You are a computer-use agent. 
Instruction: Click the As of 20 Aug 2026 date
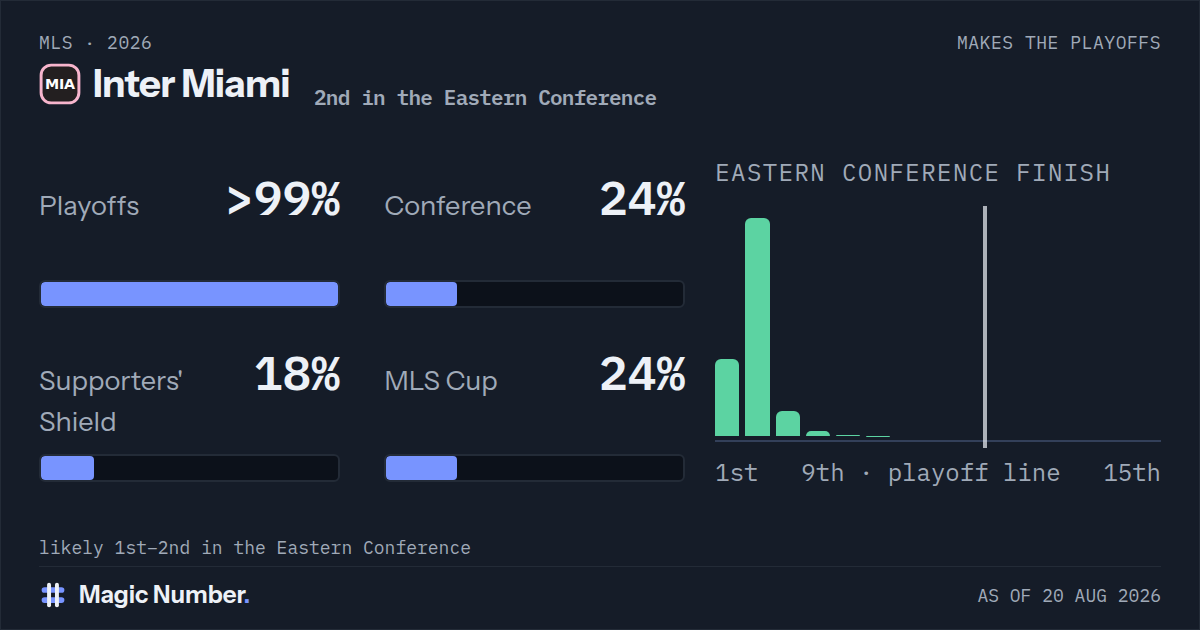[1069, 596]
